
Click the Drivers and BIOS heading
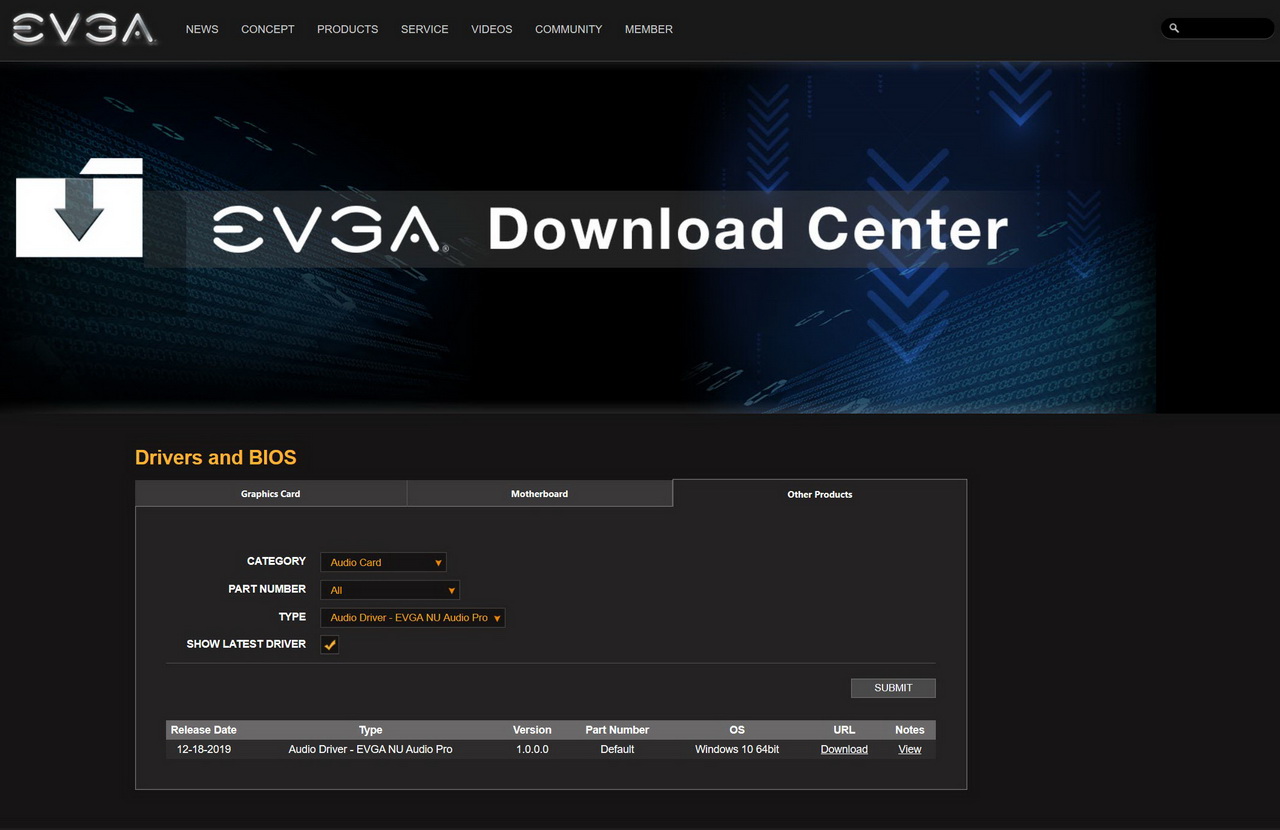tap(216, 458)
